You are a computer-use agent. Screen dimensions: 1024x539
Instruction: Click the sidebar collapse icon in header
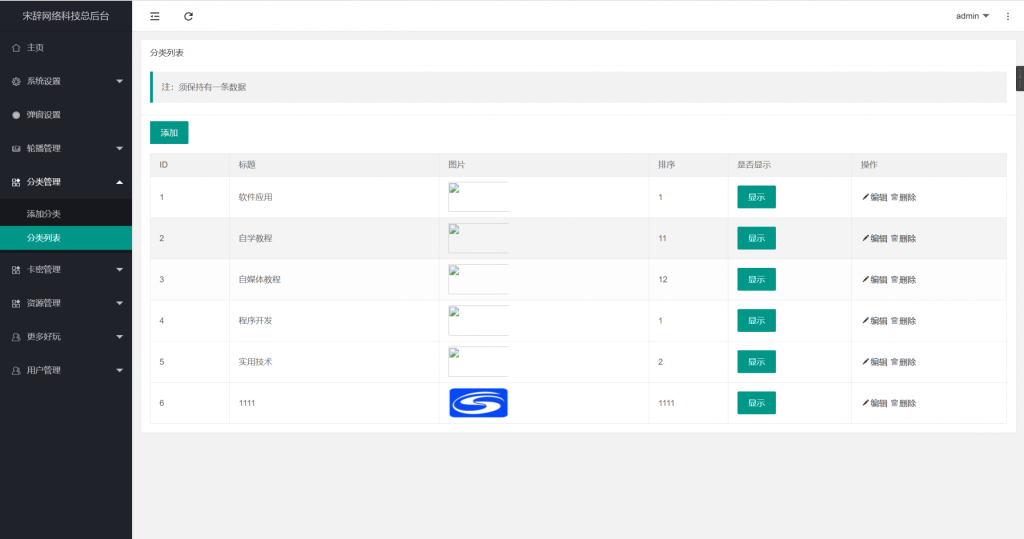[154, 16]
